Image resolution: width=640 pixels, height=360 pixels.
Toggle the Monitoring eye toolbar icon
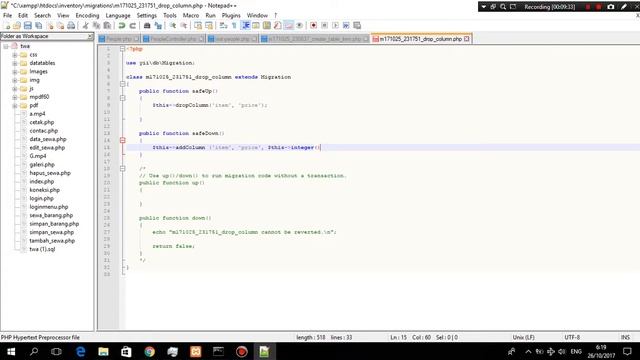tap(300, 26)
